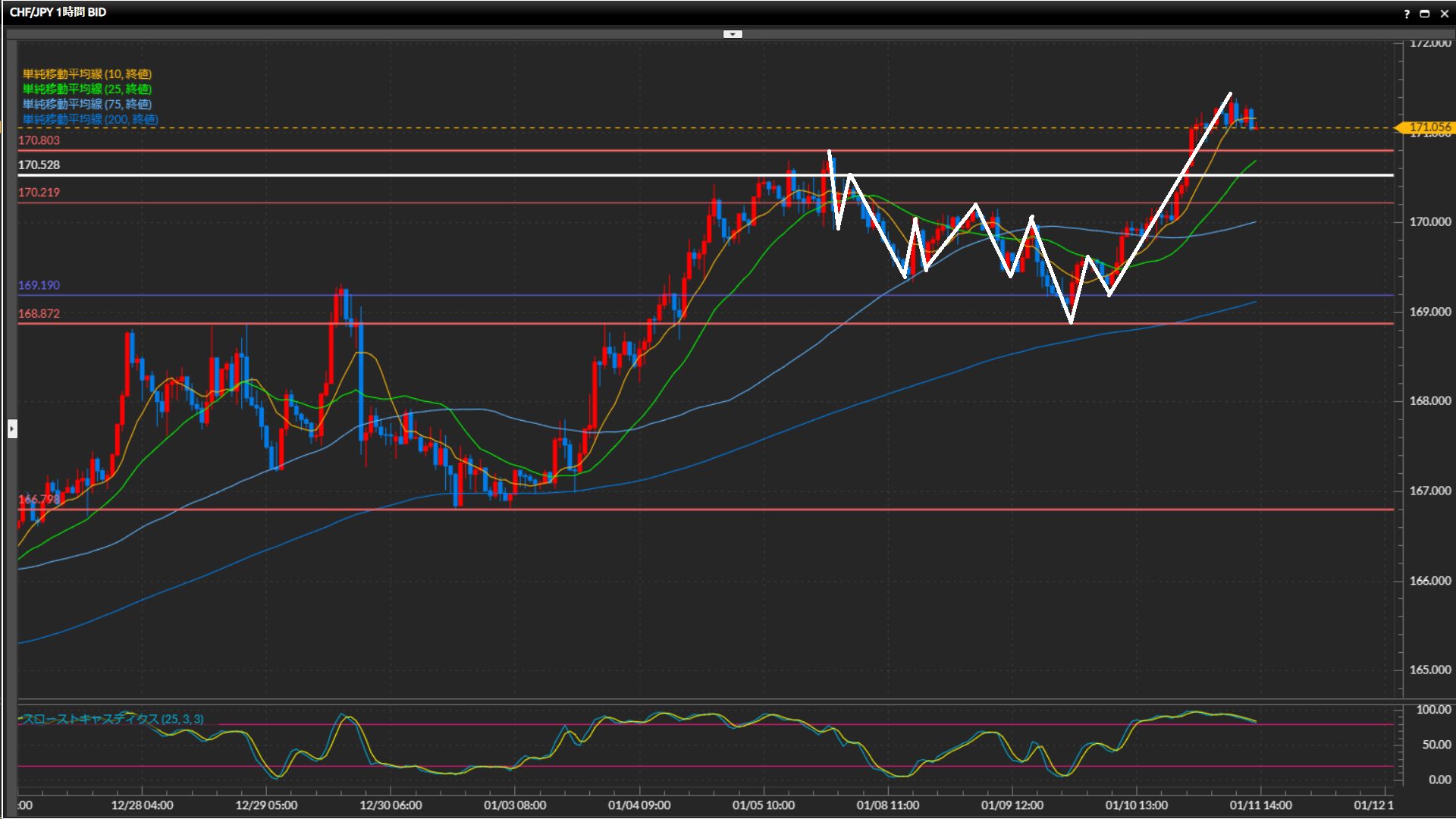This screenshot has height=819, width=1456.
Task: Click the slow stochastics (25, 3, 3) label
Action: (112, 719)
